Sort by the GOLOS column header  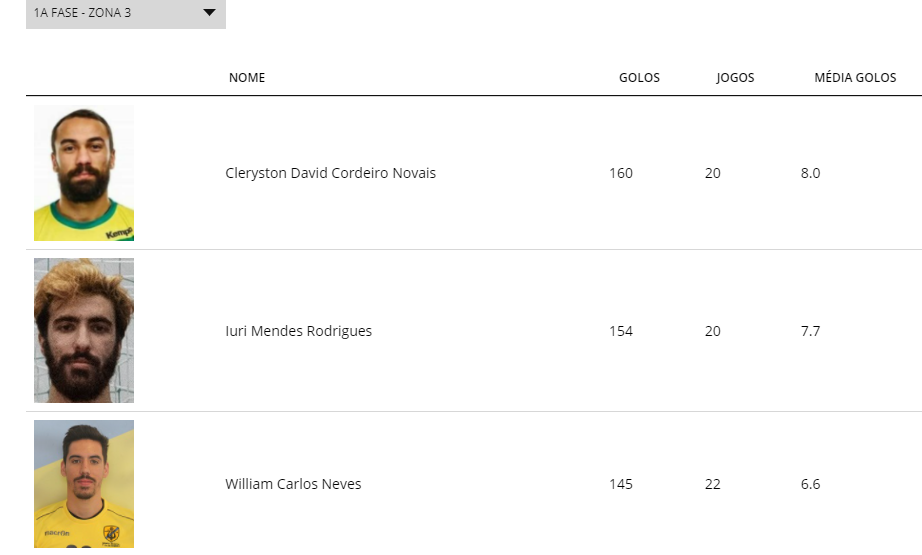(639, 78)
